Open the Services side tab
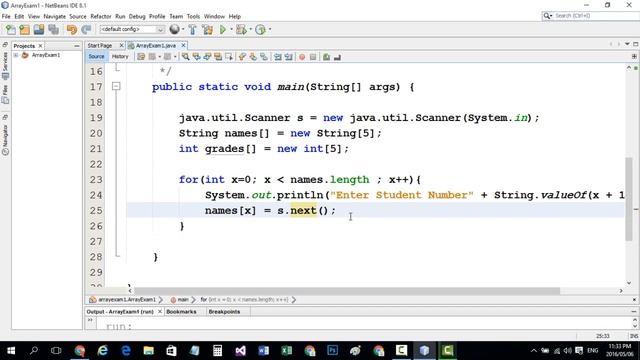Viewport: 640px width, 360px height. tap(5, 66)
